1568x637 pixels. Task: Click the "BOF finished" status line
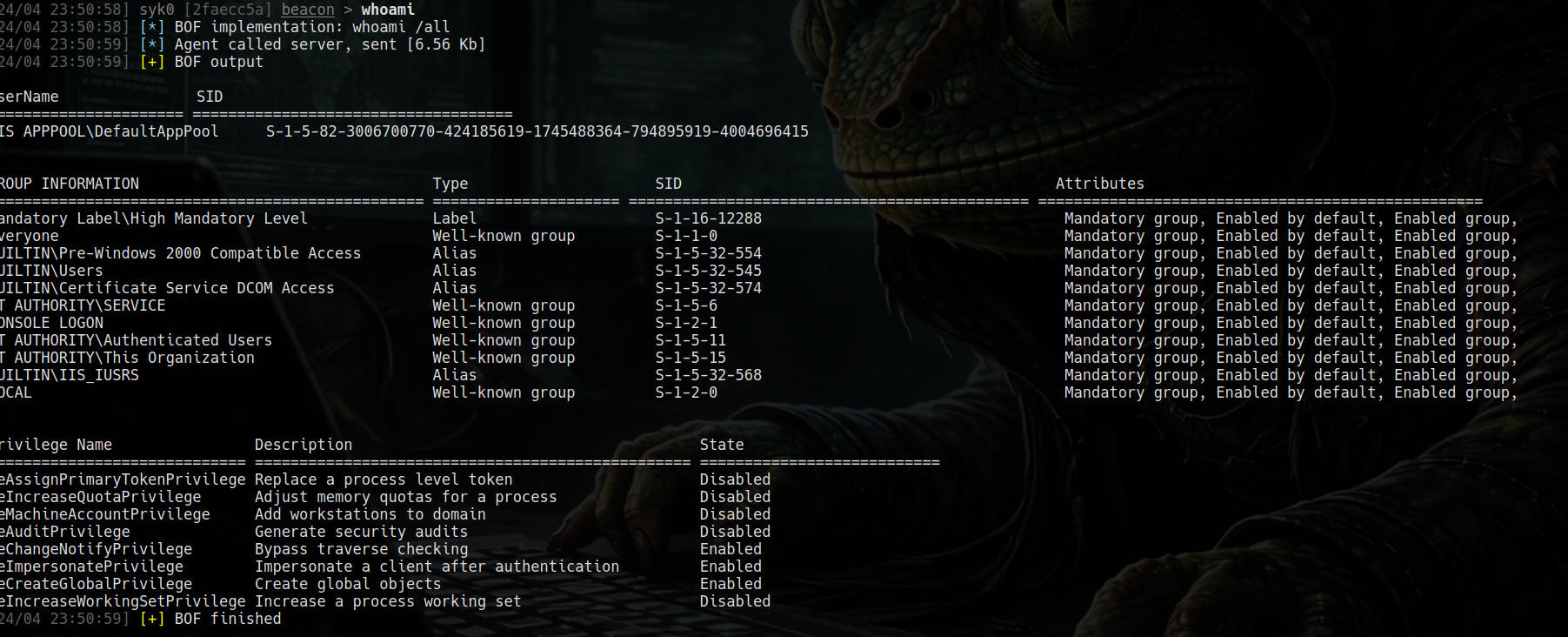tap(228, 619)
